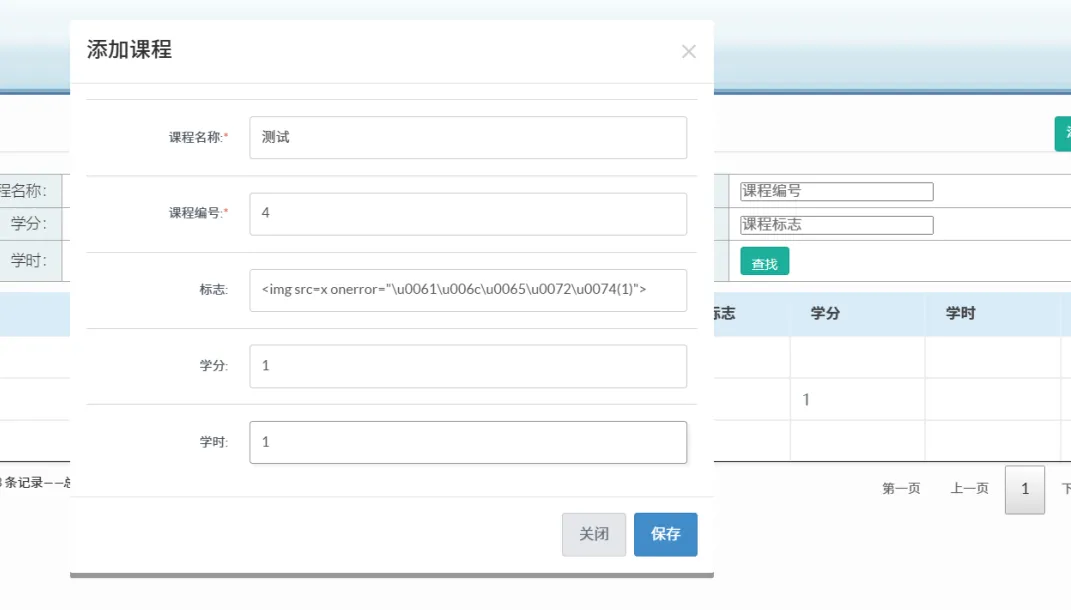Click the 课程名称 field containing 测试
Screen dimensions: 1071x610
(468, 137)
